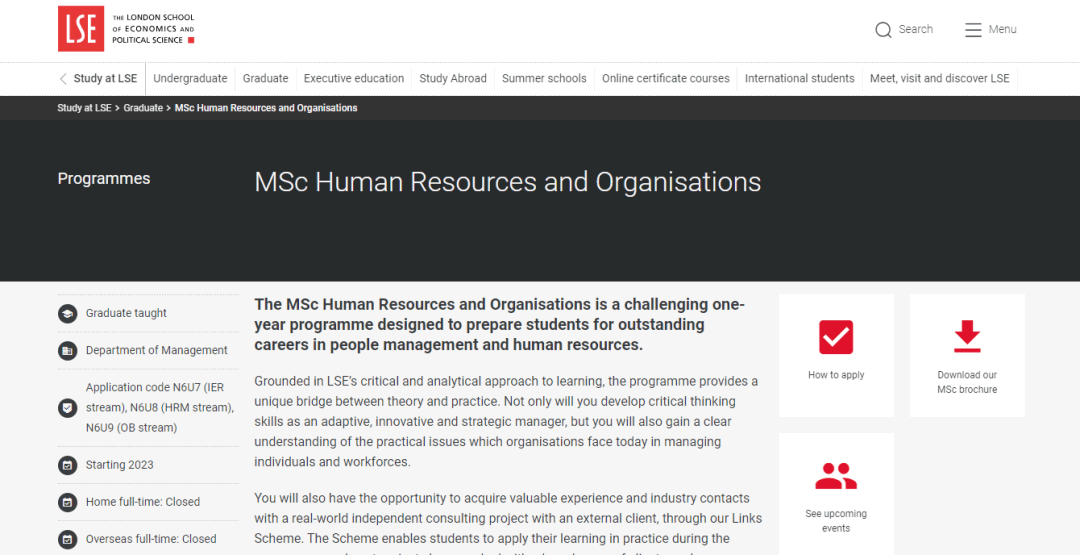This screenshot has width=1080, height=555.
Task: Click the download brochure arrow icon
Action: click(967, 337)
